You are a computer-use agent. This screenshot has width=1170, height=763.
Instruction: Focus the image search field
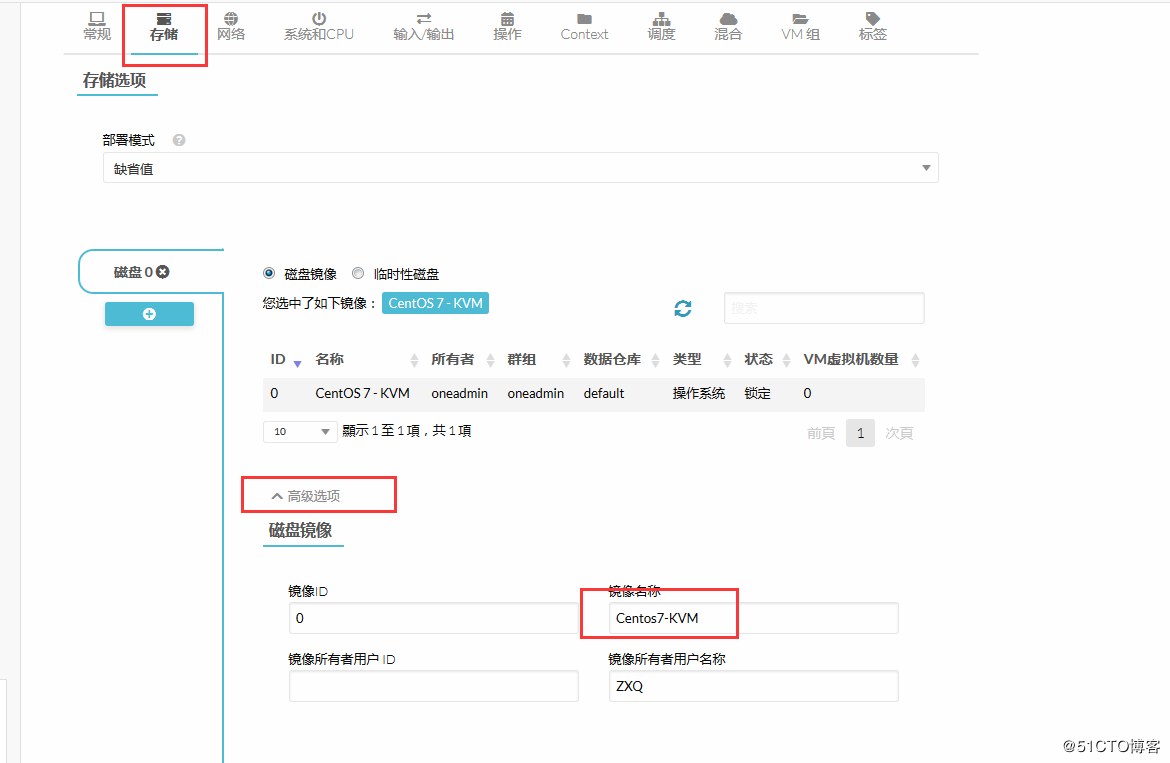825,308
